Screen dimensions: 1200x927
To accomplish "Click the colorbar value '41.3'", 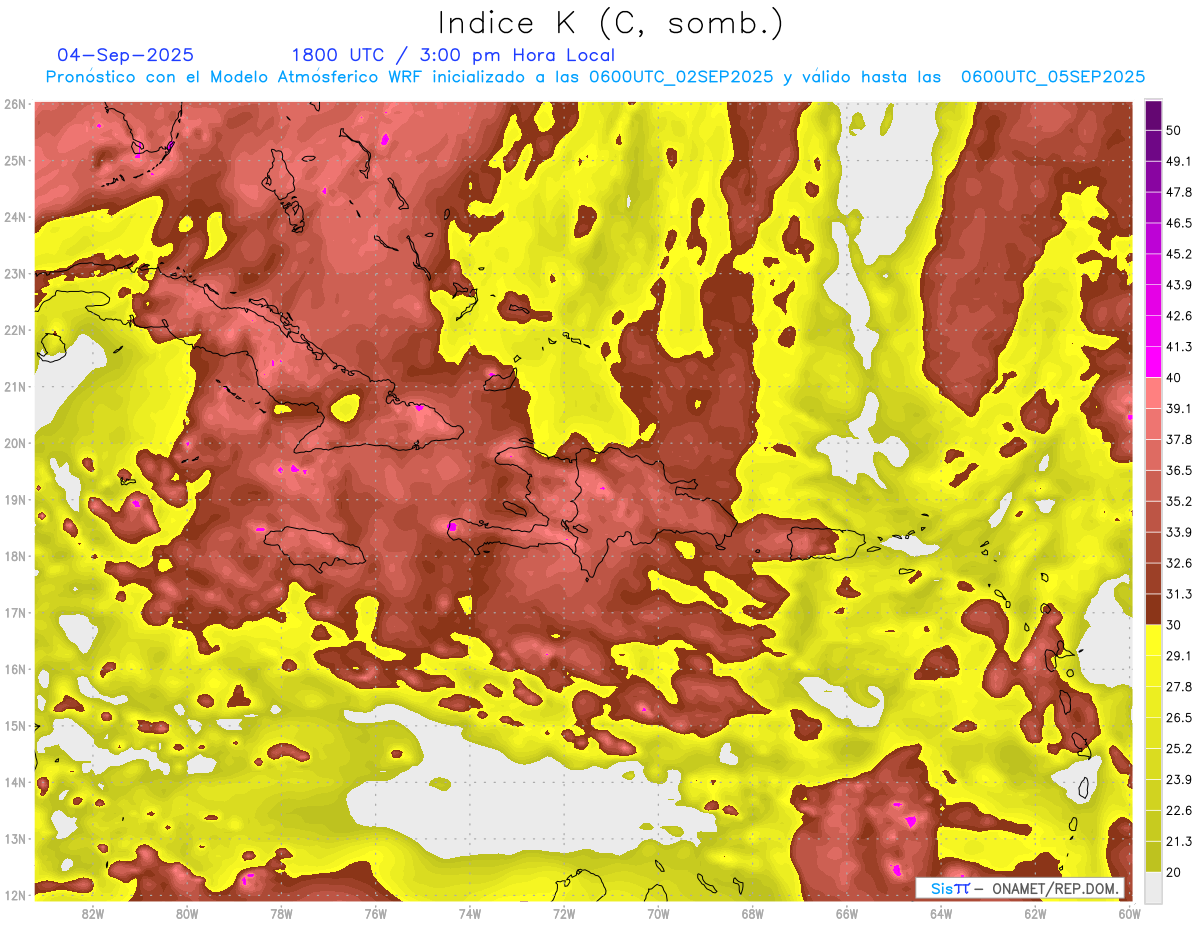I will (x=1179, y=347).
